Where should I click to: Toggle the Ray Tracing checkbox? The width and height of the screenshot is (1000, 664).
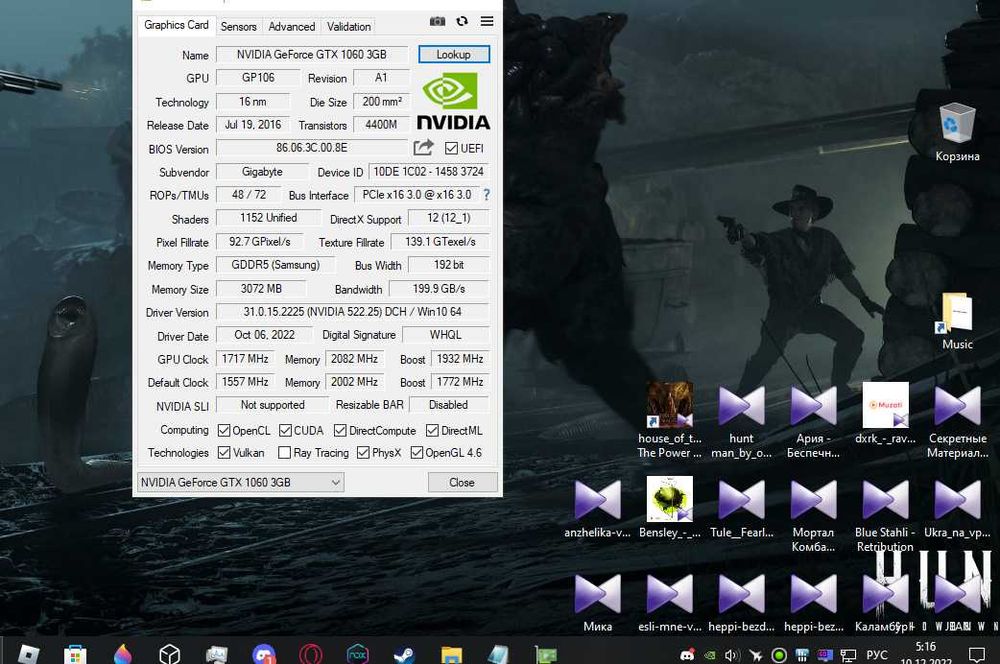pos(285,453)
